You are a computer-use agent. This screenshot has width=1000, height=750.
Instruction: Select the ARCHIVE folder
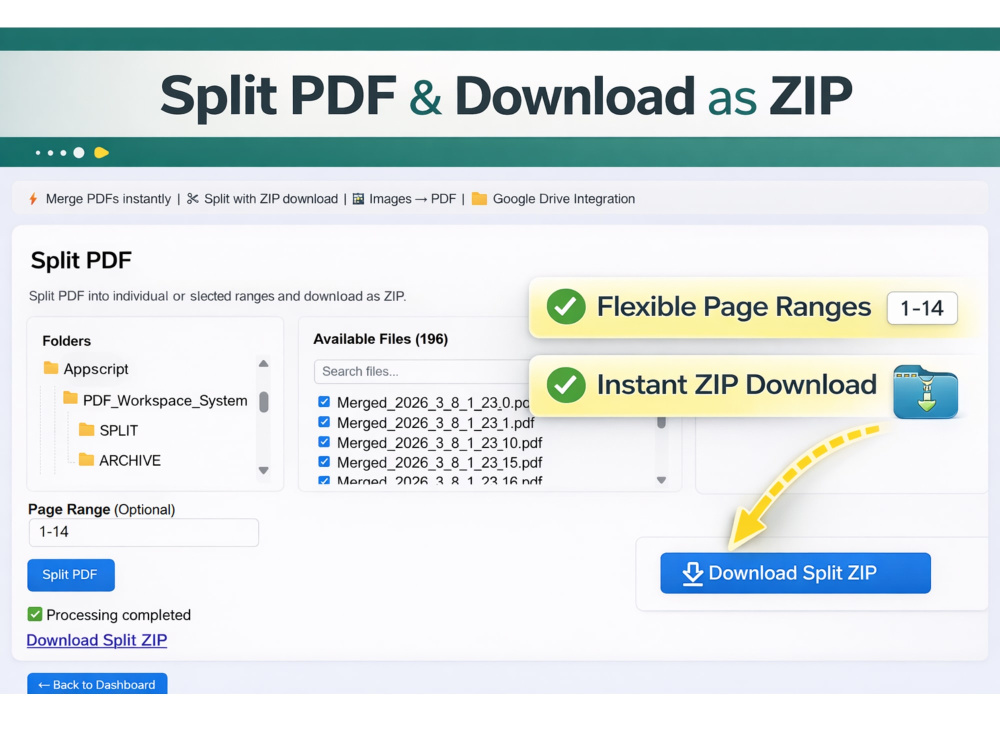[x=130, y=460]
